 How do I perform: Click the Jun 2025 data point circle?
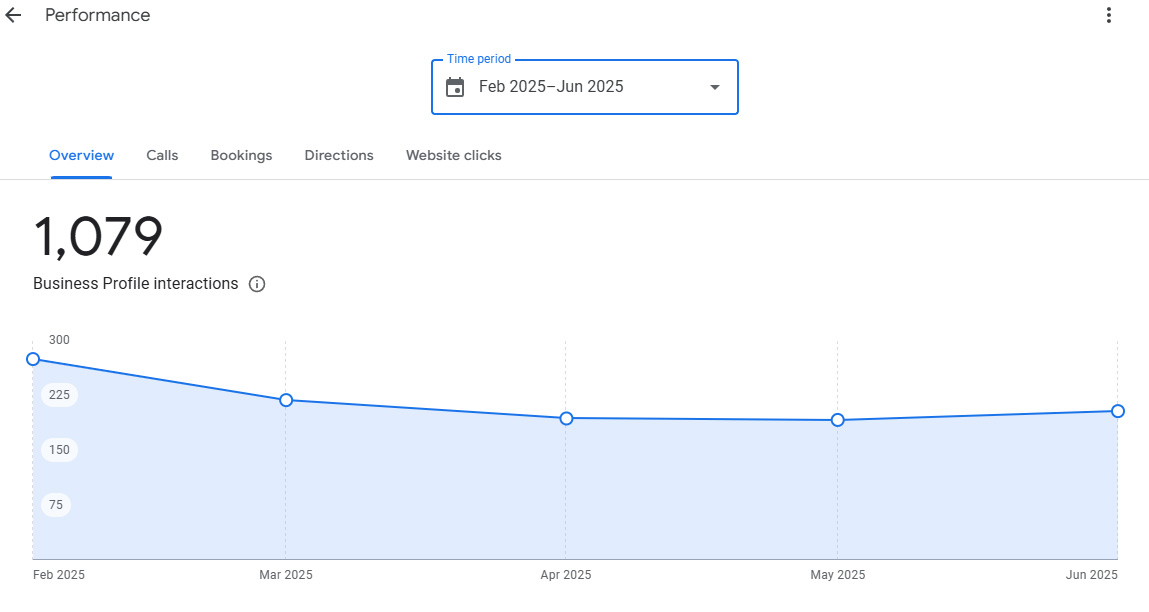tap(1118, 411)
